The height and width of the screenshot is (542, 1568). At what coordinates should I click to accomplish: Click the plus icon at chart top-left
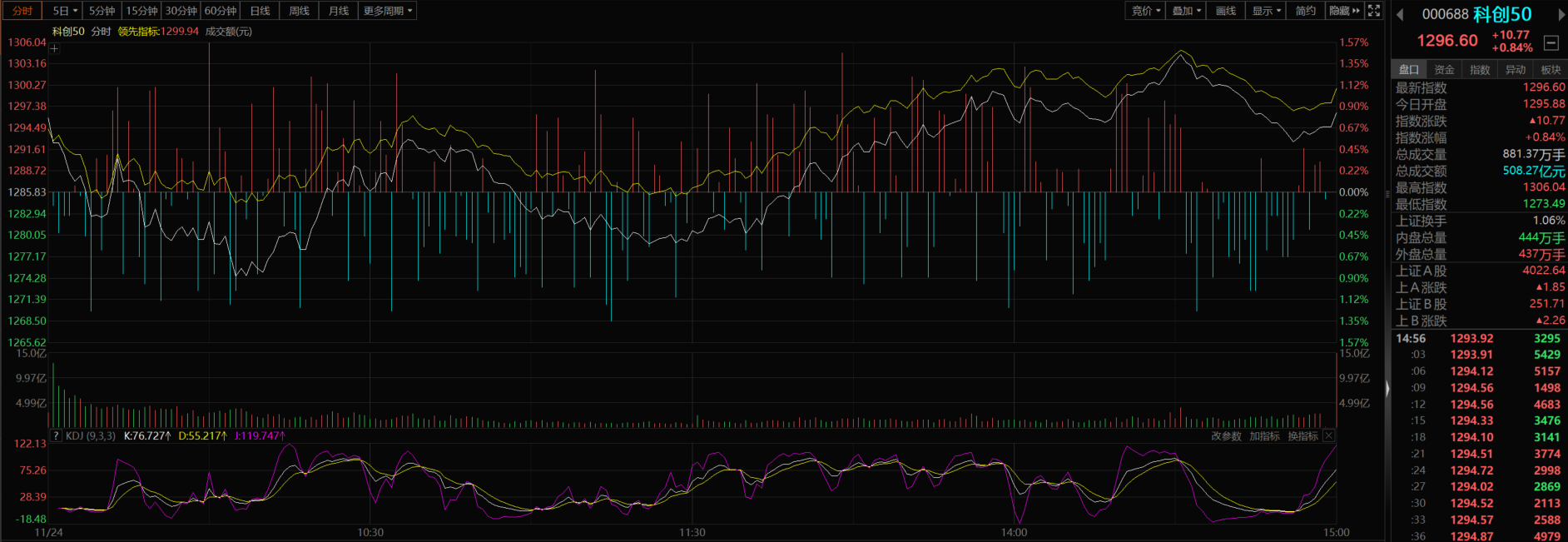[54, 49]
